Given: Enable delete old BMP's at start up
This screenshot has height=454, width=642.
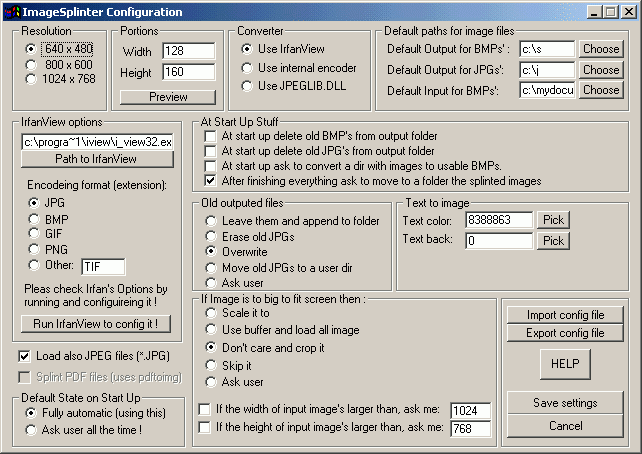Looking at the screenshot, I should [211, 136].
